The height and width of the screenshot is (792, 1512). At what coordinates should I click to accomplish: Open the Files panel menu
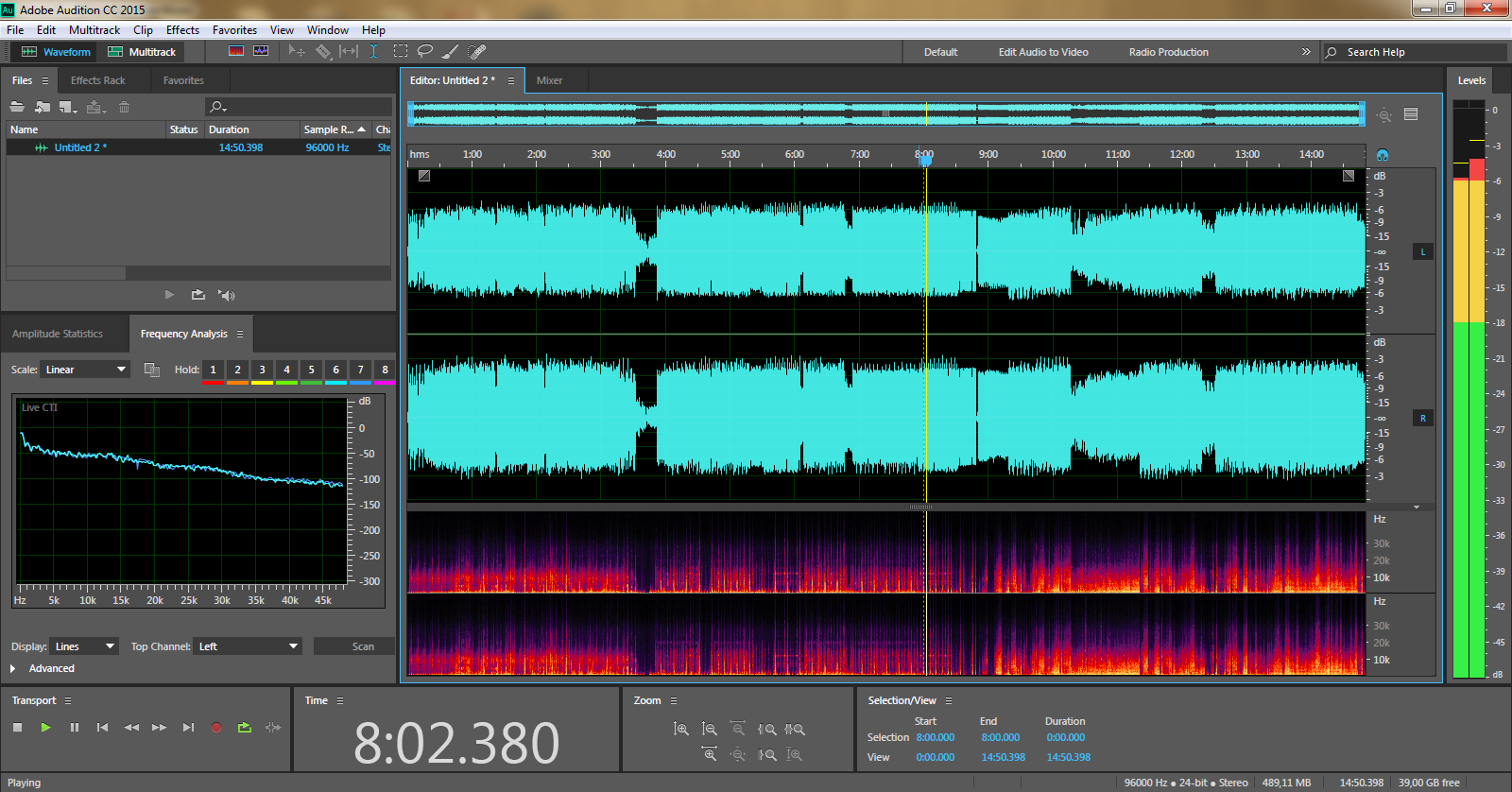coord(44,80)
